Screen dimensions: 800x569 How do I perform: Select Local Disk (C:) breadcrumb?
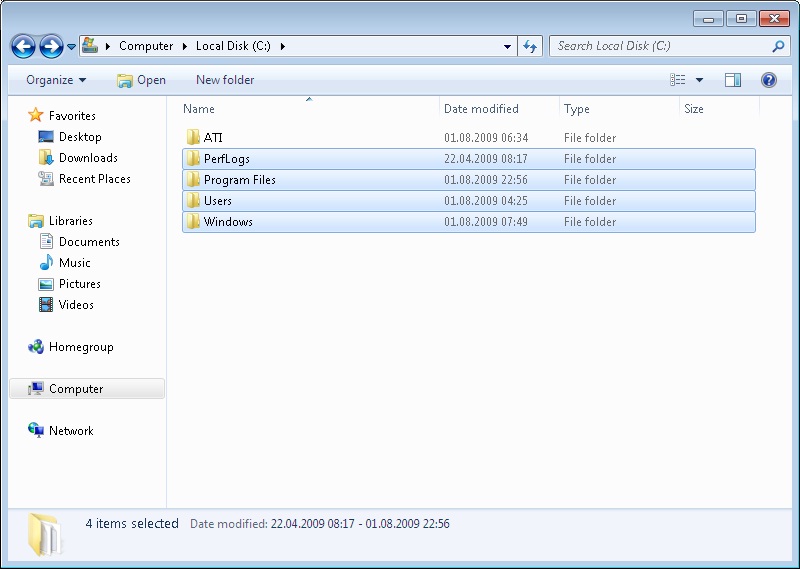click(233, 46)
